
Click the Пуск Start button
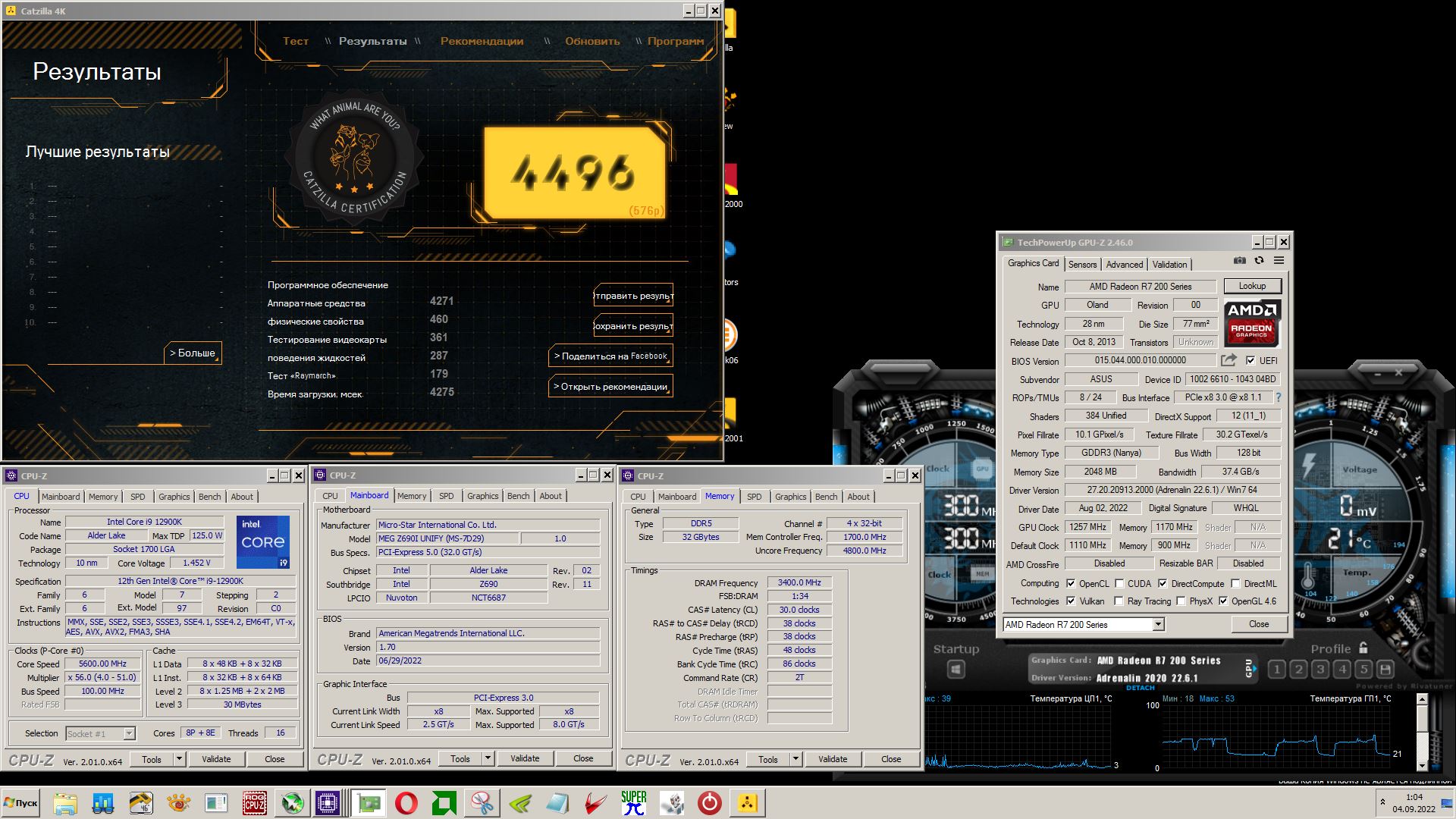(20, 802)
